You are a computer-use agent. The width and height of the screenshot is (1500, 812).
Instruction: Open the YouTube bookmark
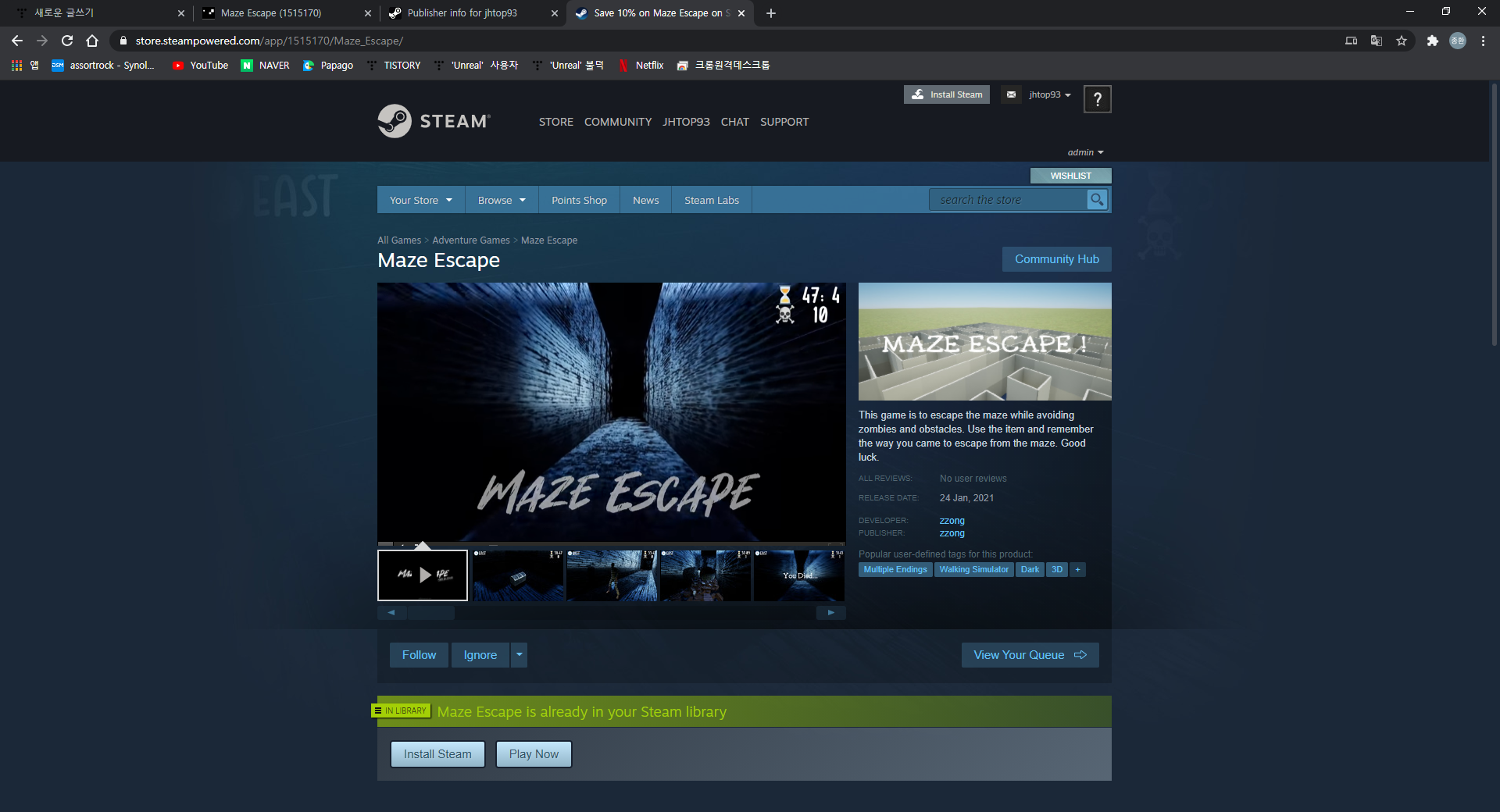[x=200, y=66]
